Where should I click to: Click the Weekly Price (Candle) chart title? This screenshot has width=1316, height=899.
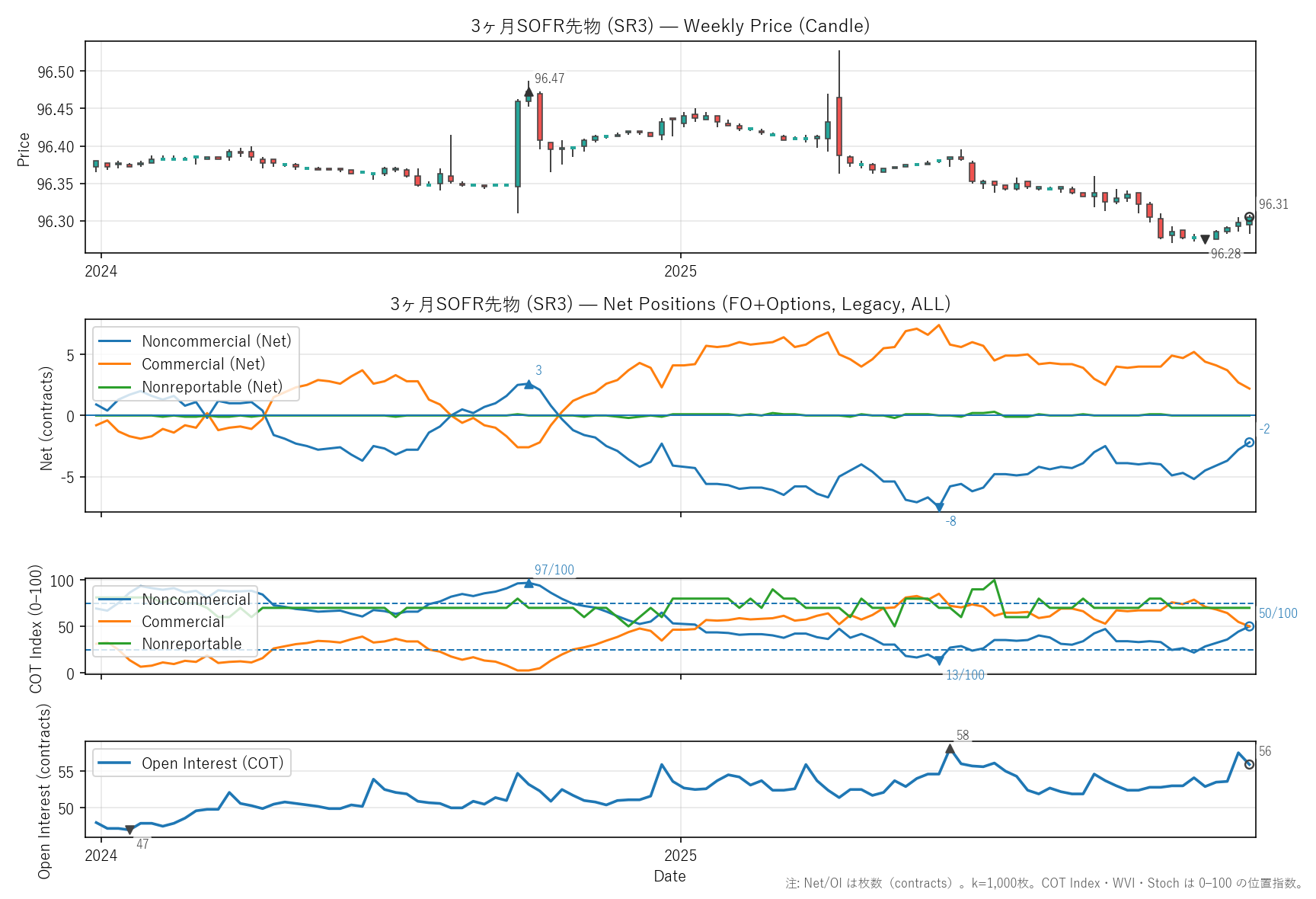[670, 26]
